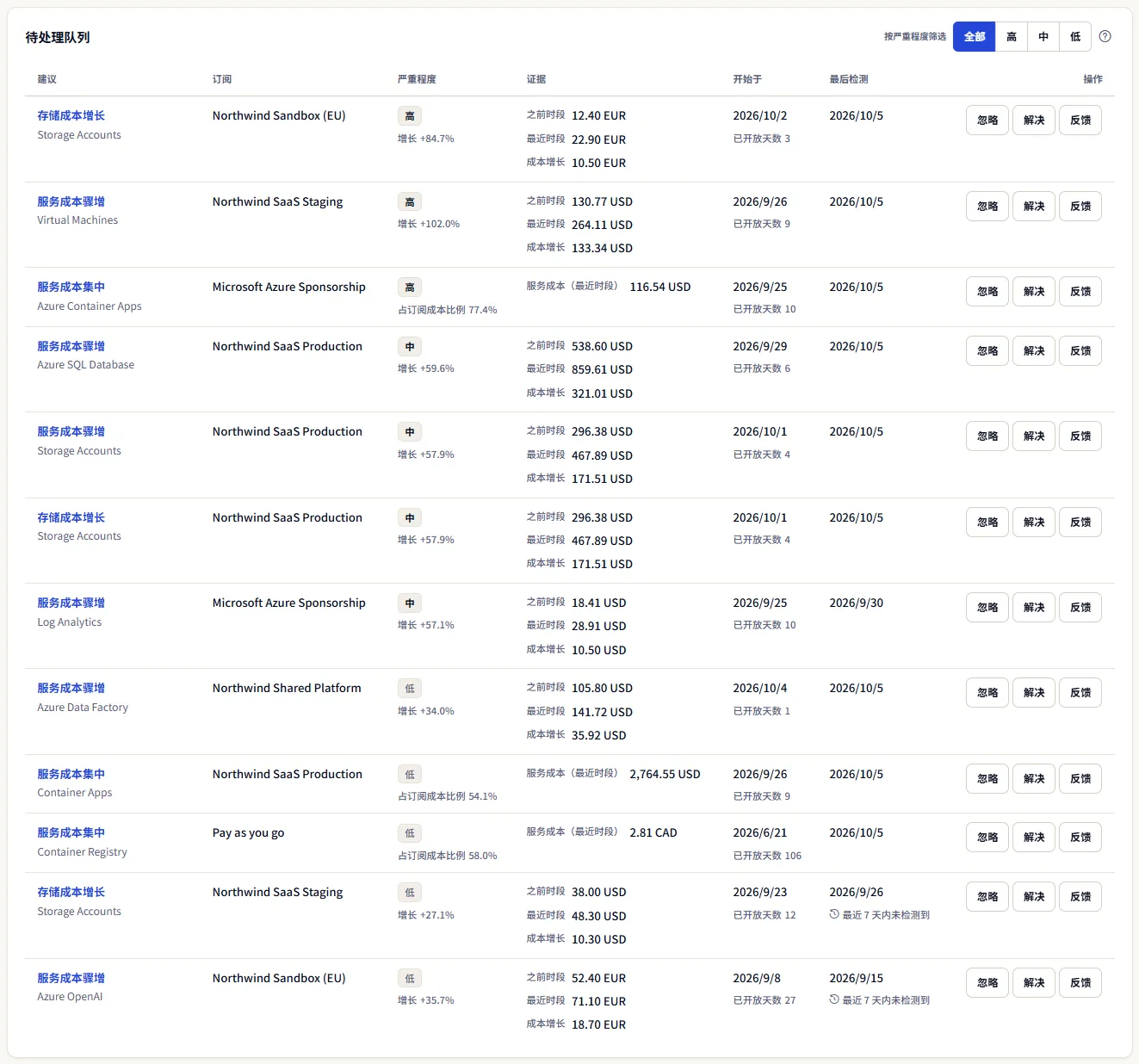Viewport: 1139px width, 1064px height.
Task: Click 解决 for the Azure SQL Database row
Action: [1034, 350]
